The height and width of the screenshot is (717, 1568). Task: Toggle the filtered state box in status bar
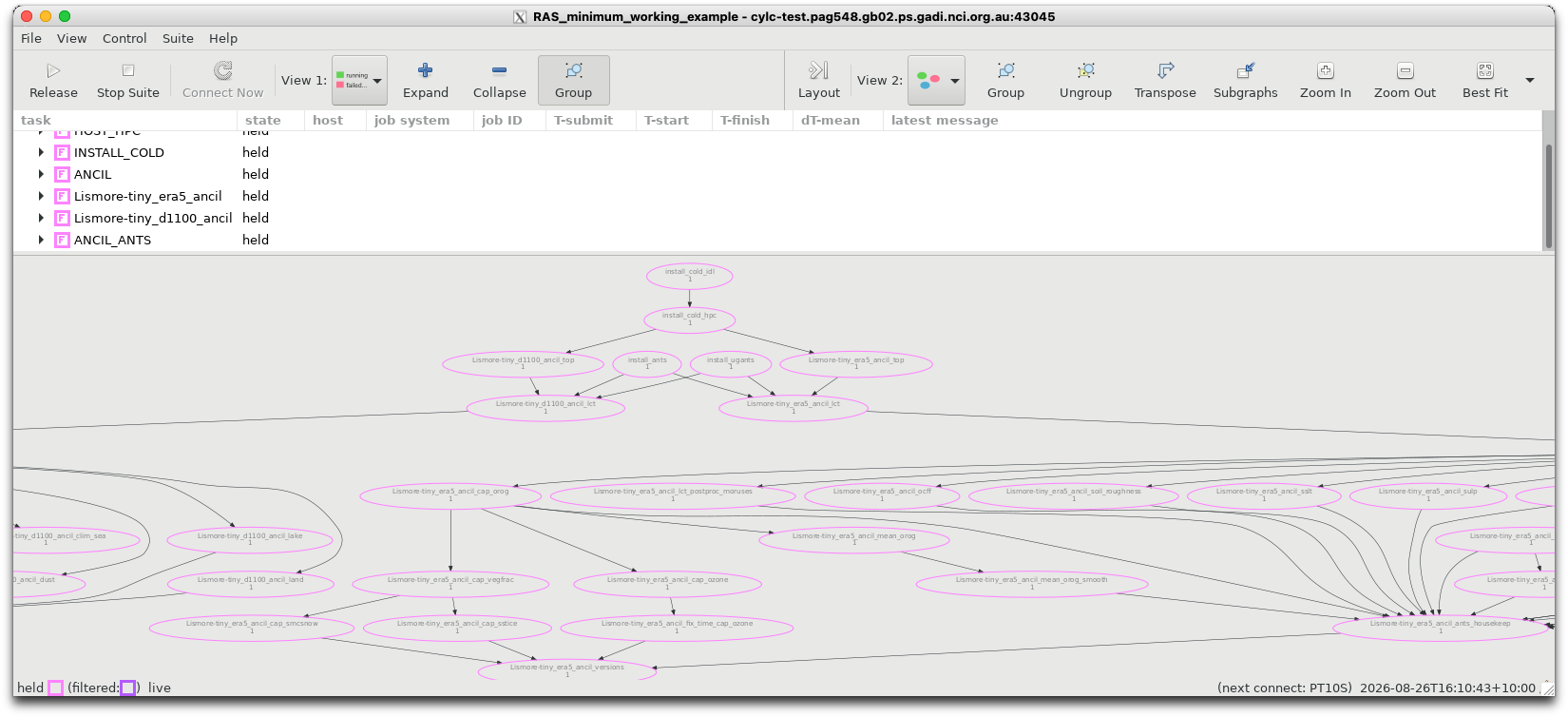coord(127,688)
